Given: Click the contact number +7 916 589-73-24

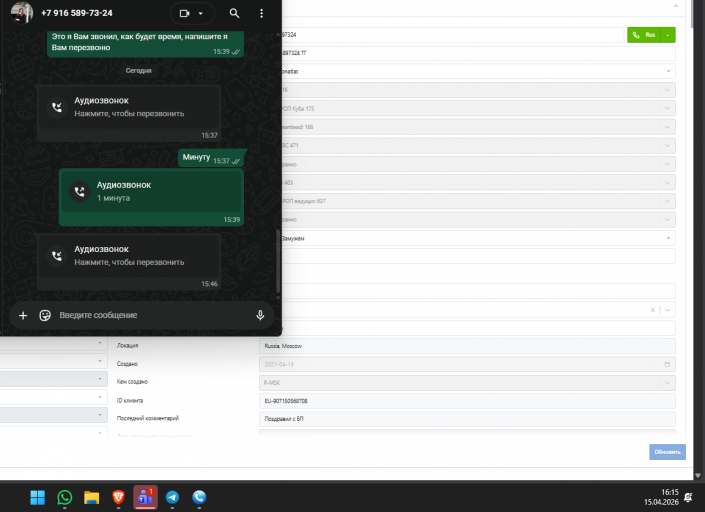Looking at the screenshot, I should point(76,13).
